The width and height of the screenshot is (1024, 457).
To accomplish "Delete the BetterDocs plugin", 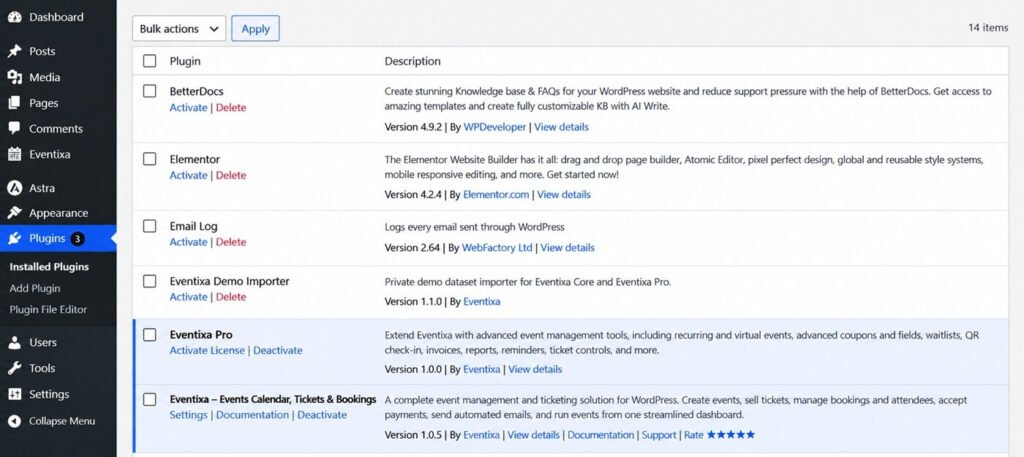I will click(231, 108).
